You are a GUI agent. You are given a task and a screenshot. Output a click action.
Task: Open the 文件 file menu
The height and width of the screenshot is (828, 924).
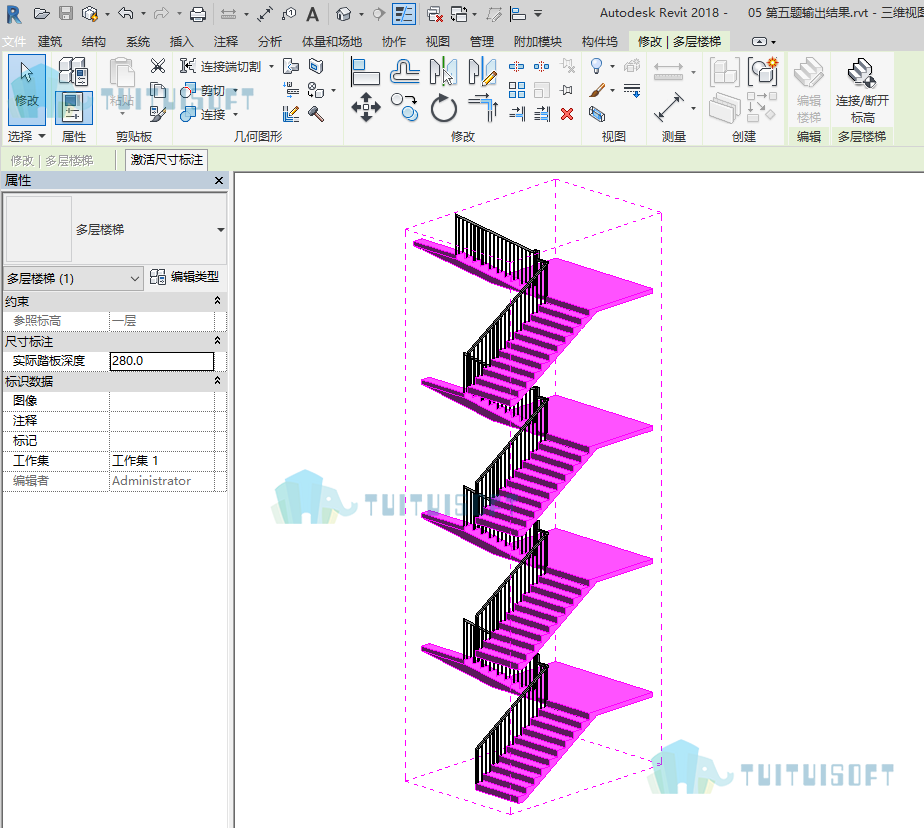point(14,41)
